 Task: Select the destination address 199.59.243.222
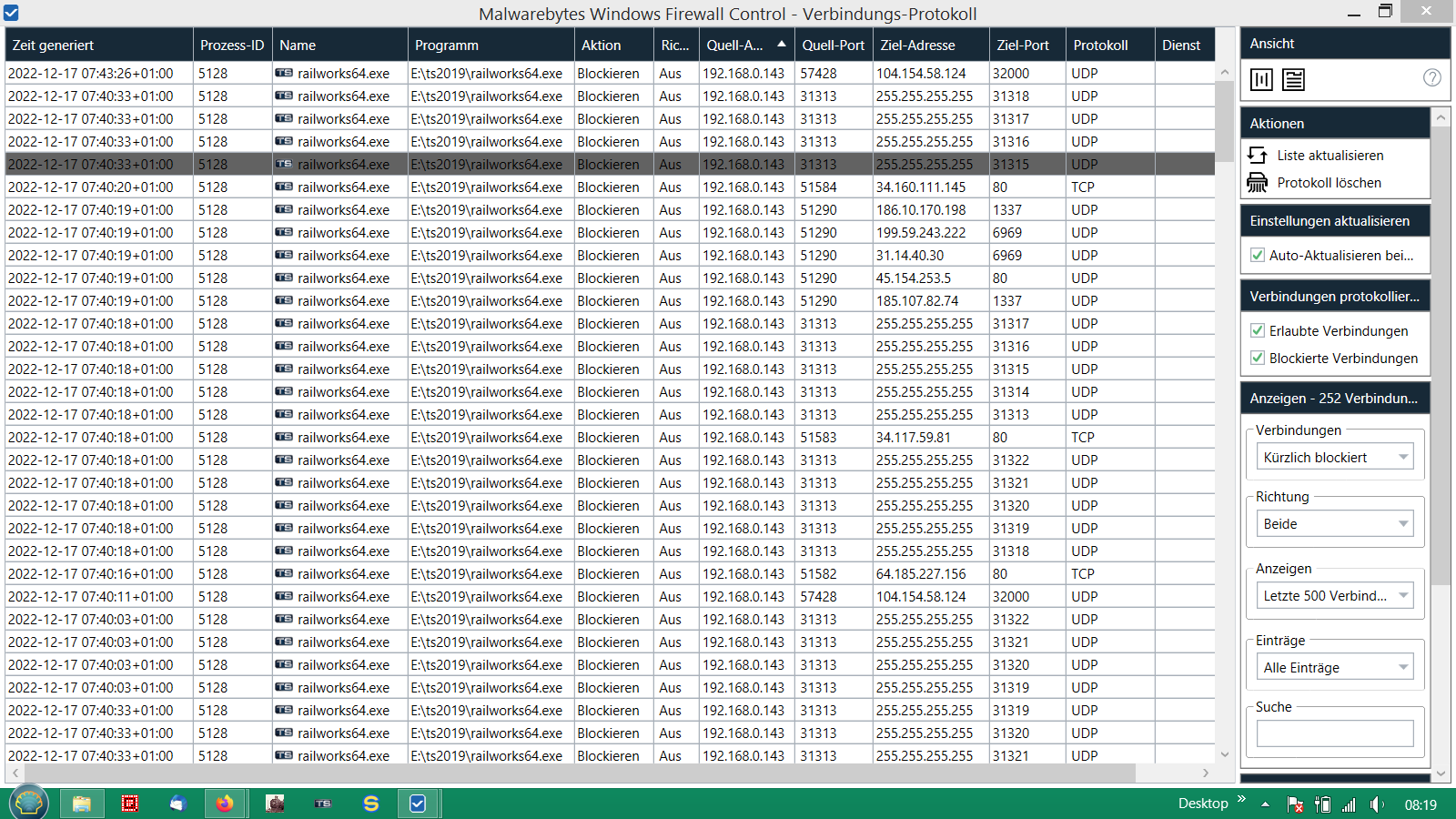921,232
